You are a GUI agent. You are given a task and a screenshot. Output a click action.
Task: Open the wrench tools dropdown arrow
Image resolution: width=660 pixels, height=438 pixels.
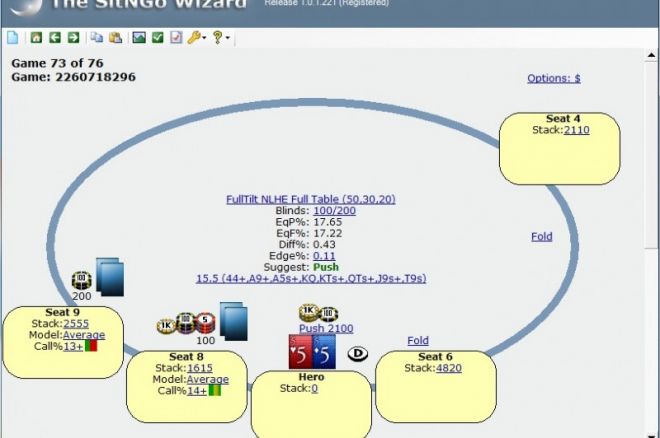[204, 38]
